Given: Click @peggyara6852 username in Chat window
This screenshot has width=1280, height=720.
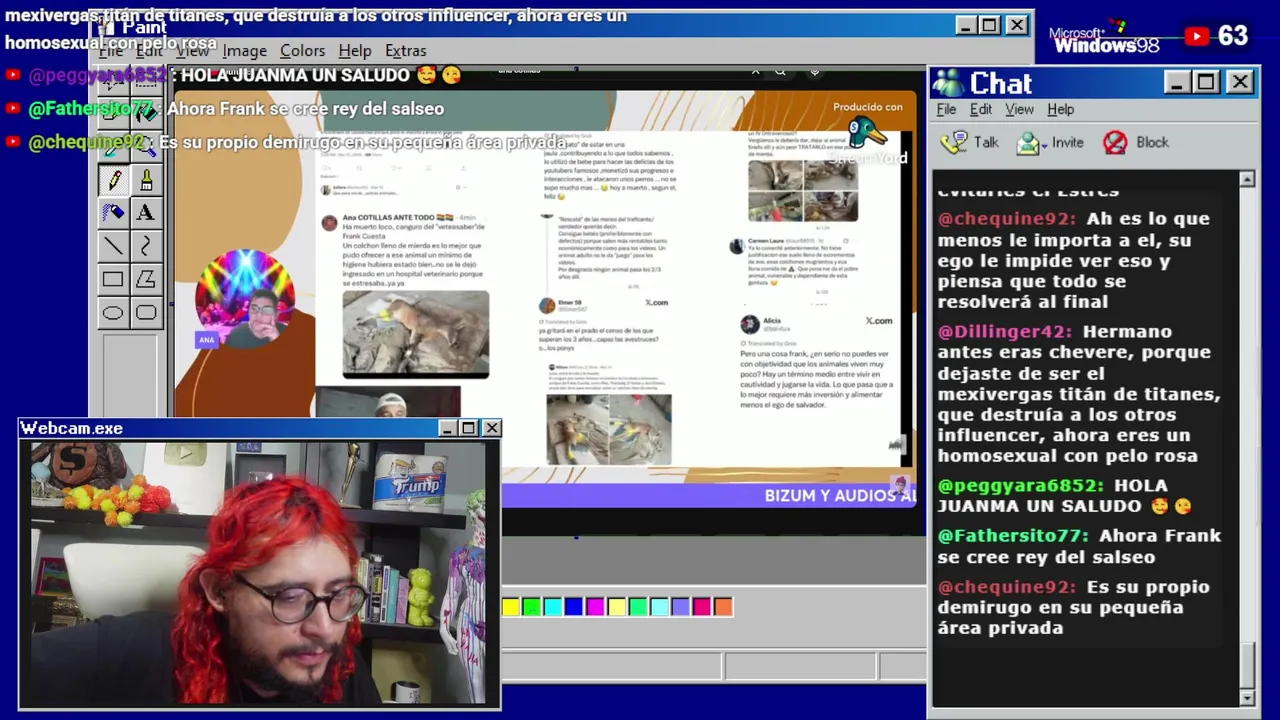Looking at the screenshot, I should (1021, 485).
